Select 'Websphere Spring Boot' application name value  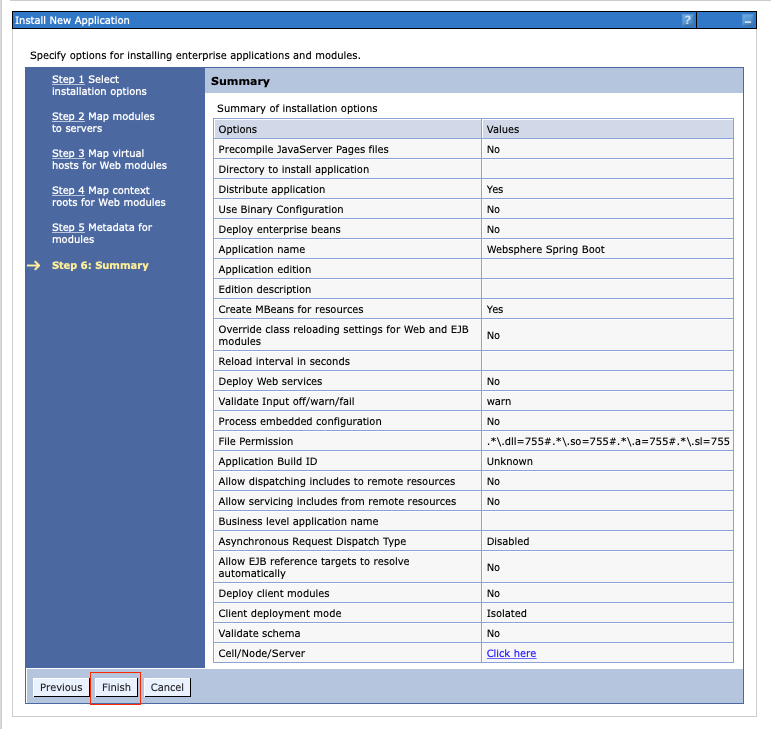pyautogui.click(x=545, y=249)
